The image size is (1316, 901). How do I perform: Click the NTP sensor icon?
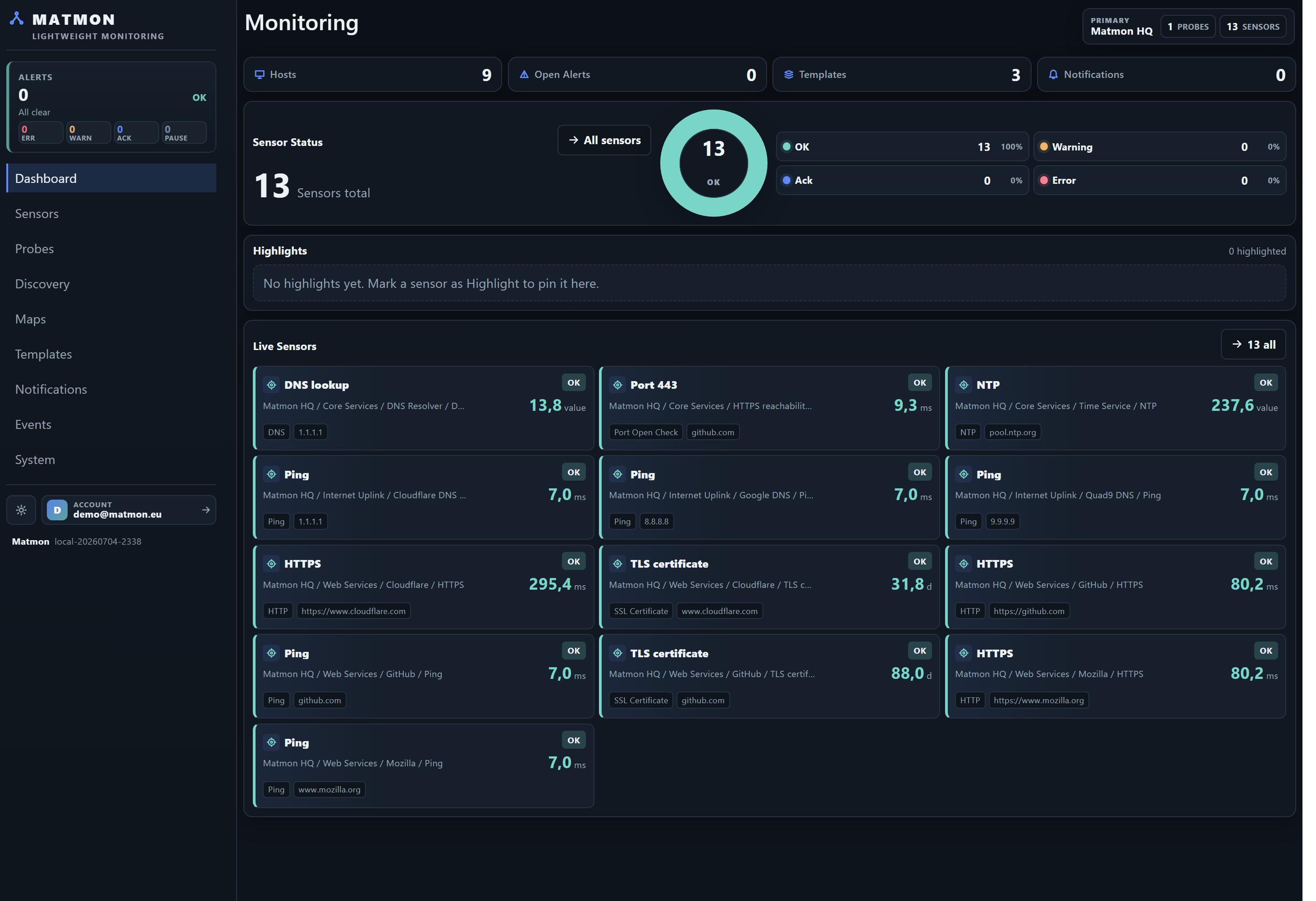(964, 385)
